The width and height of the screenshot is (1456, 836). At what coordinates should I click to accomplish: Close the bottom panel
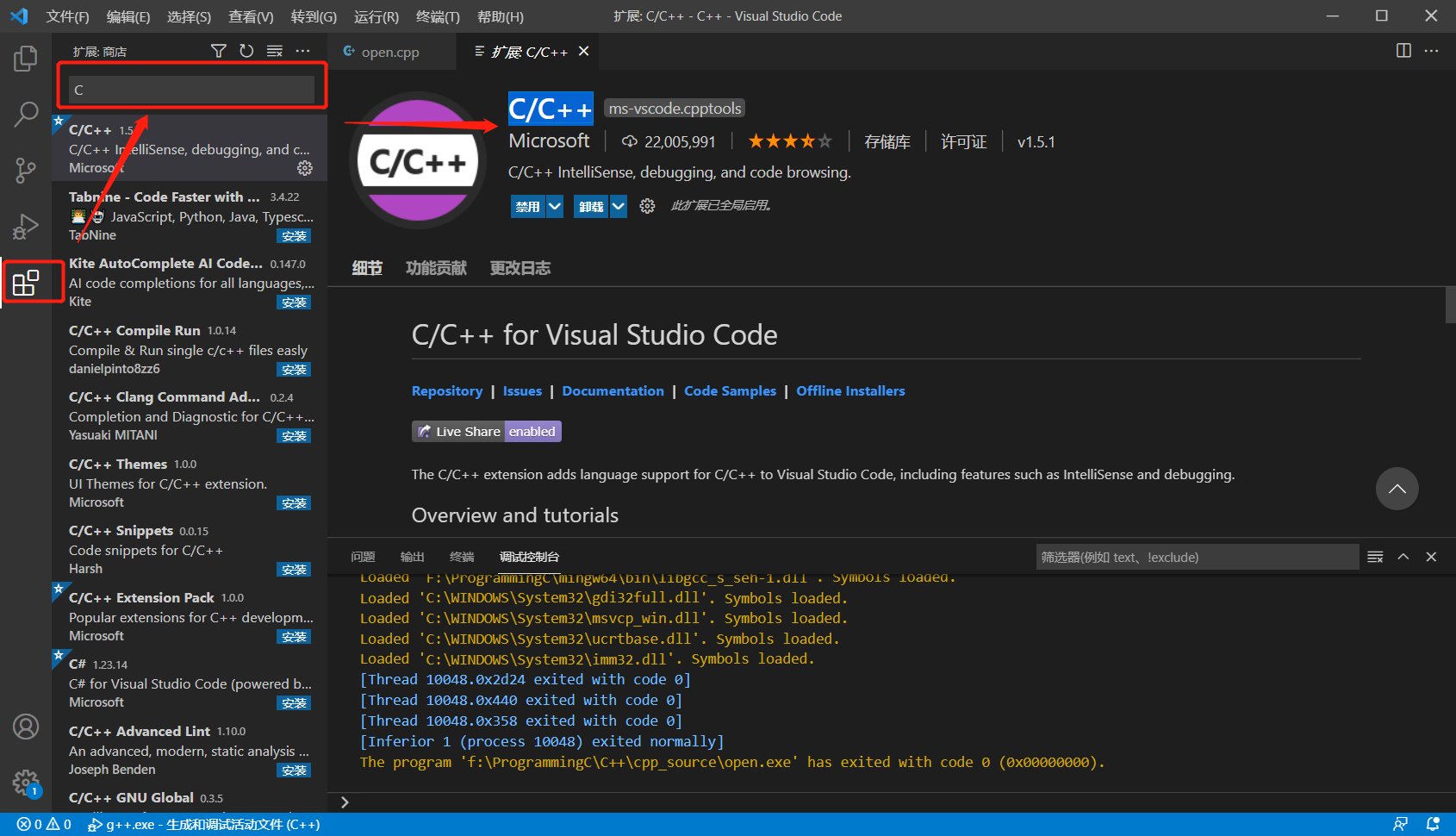coord(1431,557)
